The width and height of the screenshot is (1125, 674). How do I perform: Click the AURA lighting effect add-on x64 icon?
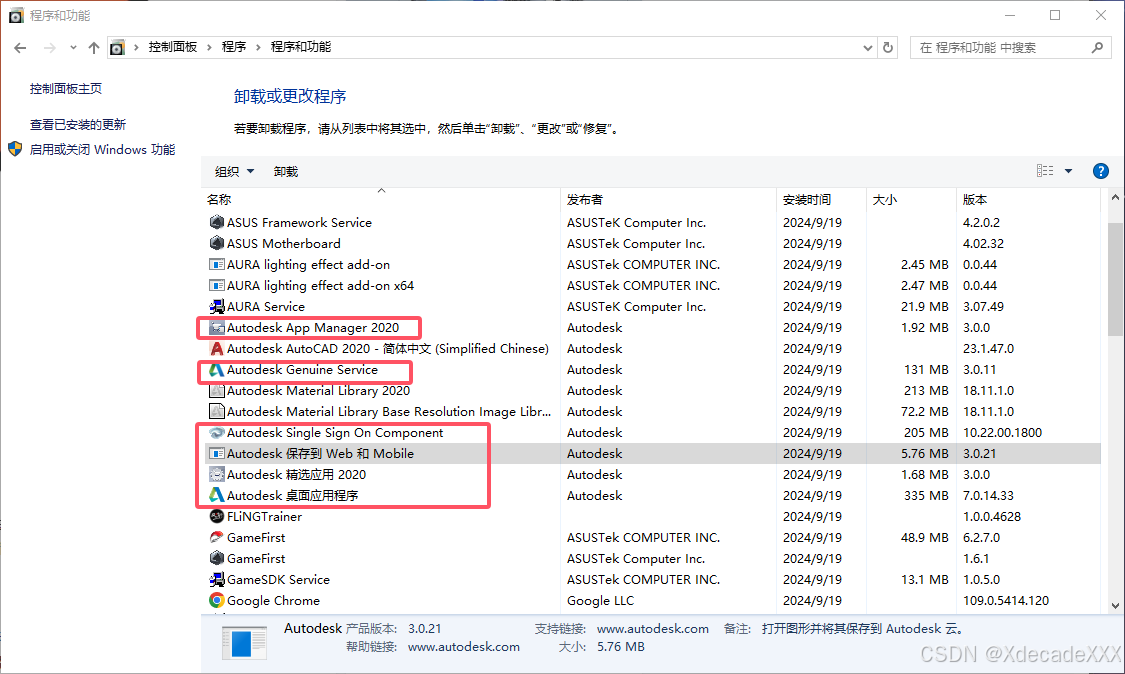[216, 286]
